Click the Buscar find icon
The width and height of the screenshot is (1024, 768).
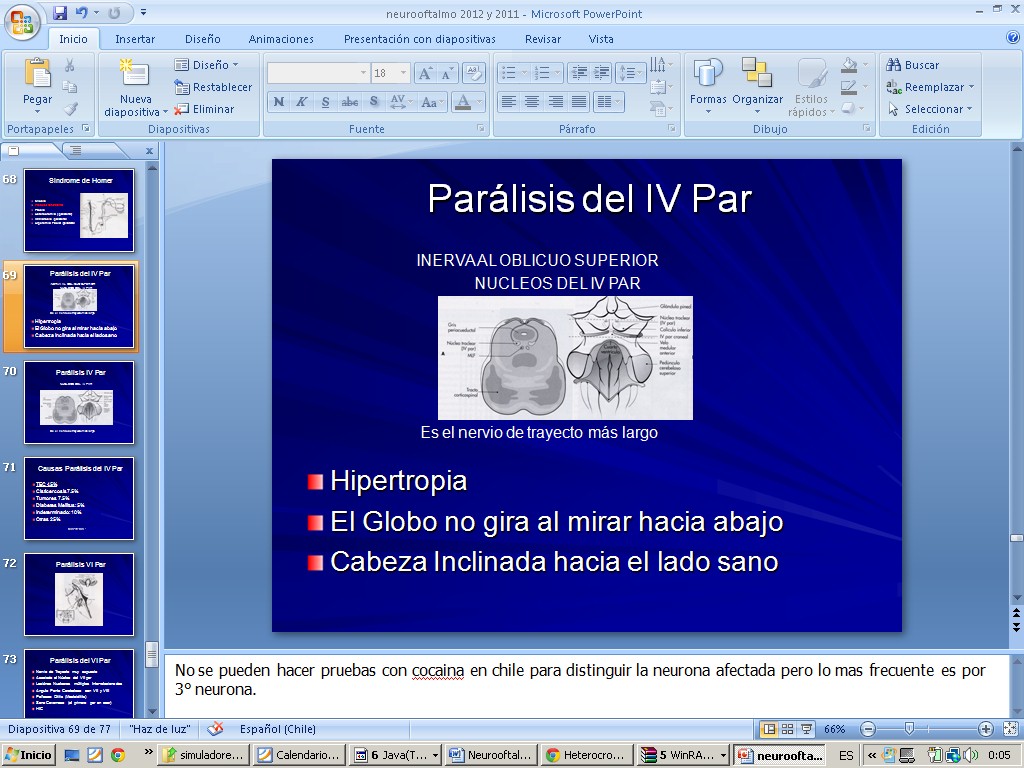[x=894, y=65]
